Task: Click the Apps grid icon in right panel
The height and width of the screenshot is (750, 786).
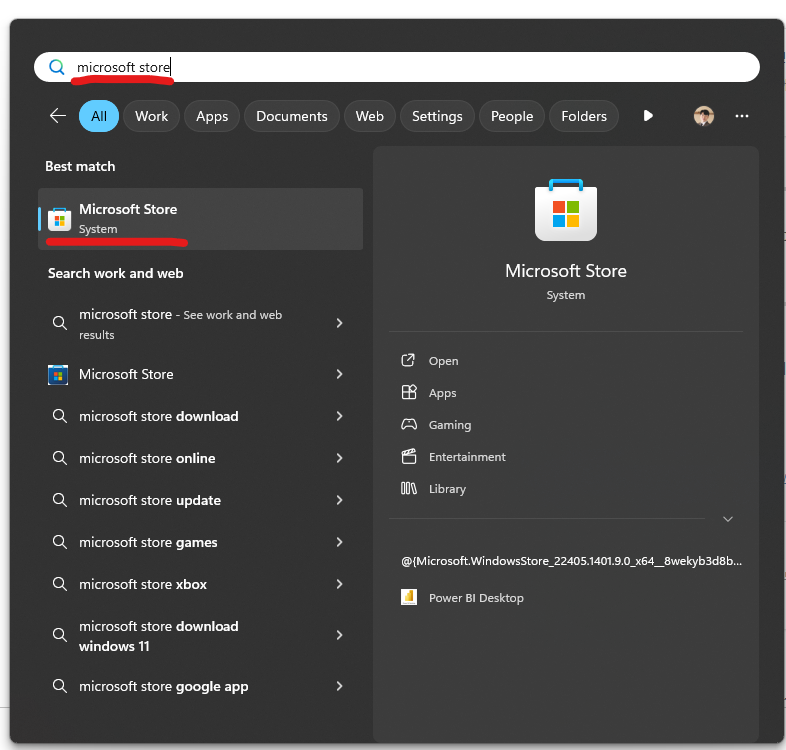Action: coord(409,392)
